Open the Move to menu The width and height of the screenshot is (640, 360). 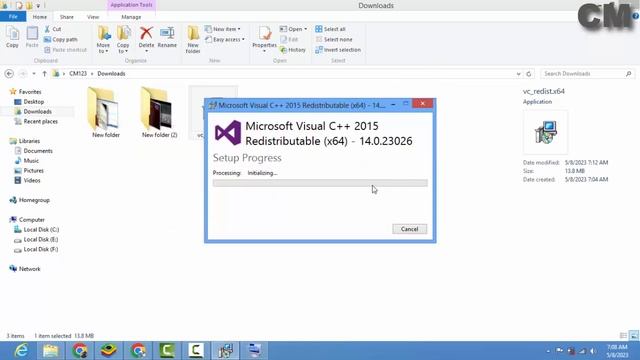pos(103,40)
